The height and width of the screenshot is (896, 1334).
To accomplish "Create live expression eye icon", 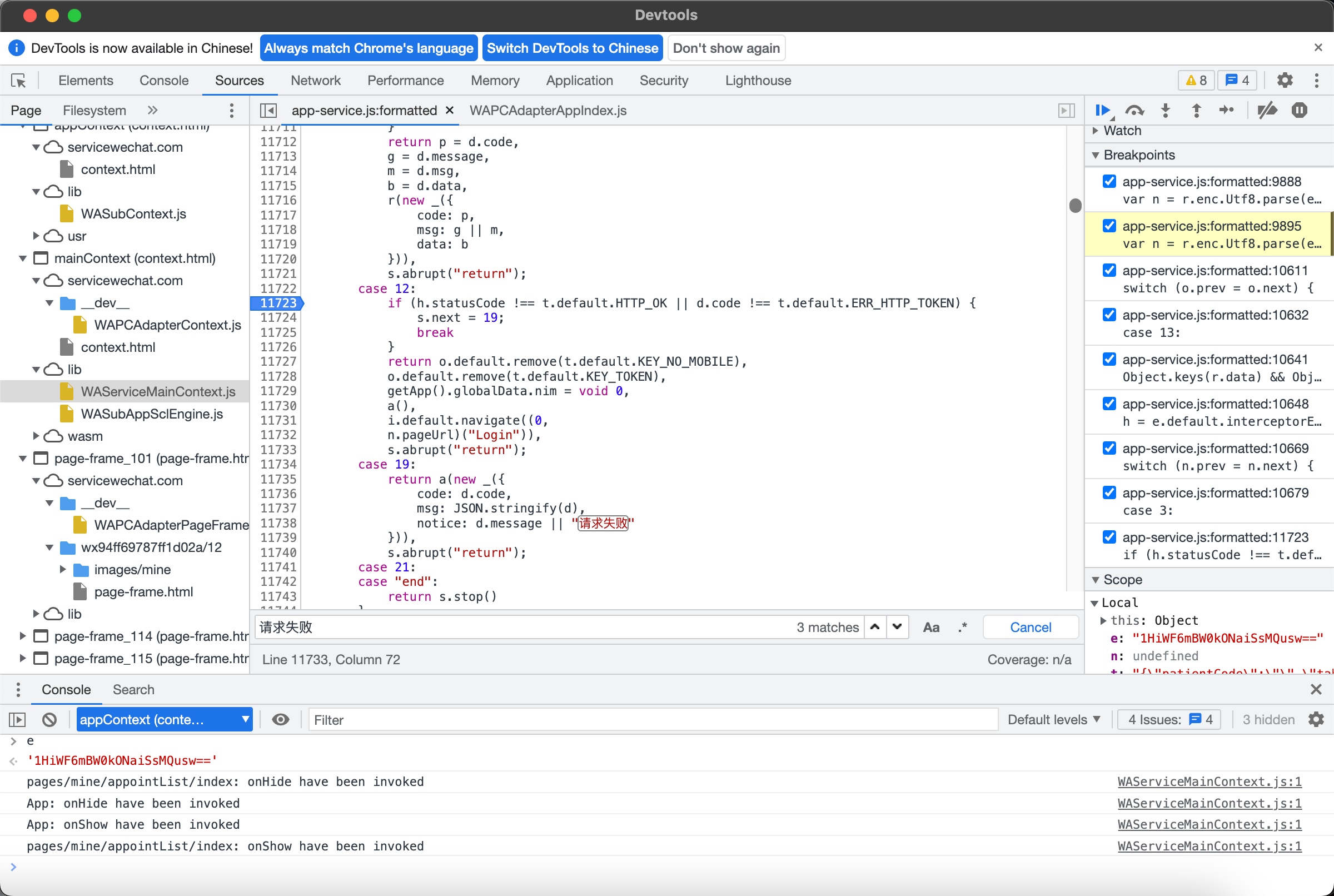I will coord(280,719).
